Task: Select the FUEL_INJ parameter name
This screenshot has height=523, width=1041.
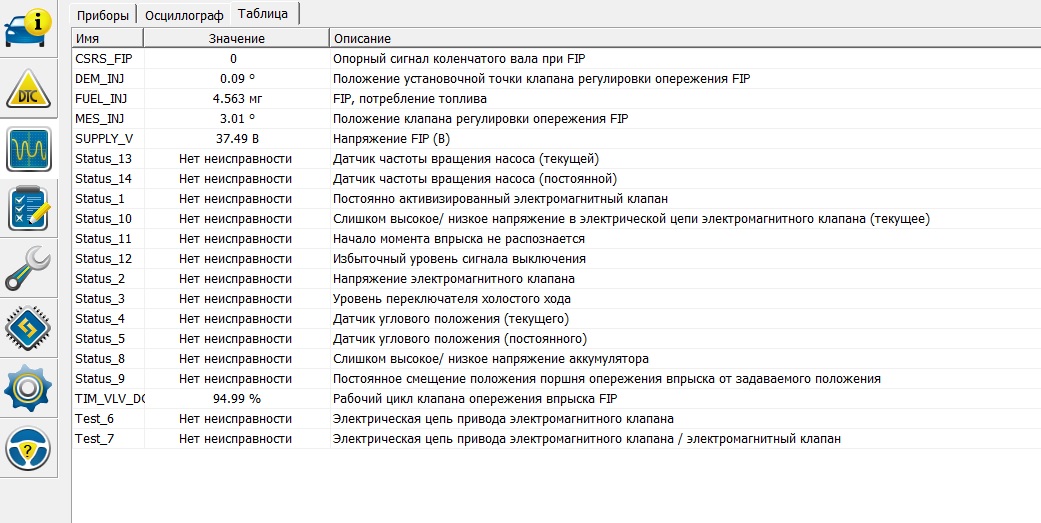Action: click(x=101, y=98)
